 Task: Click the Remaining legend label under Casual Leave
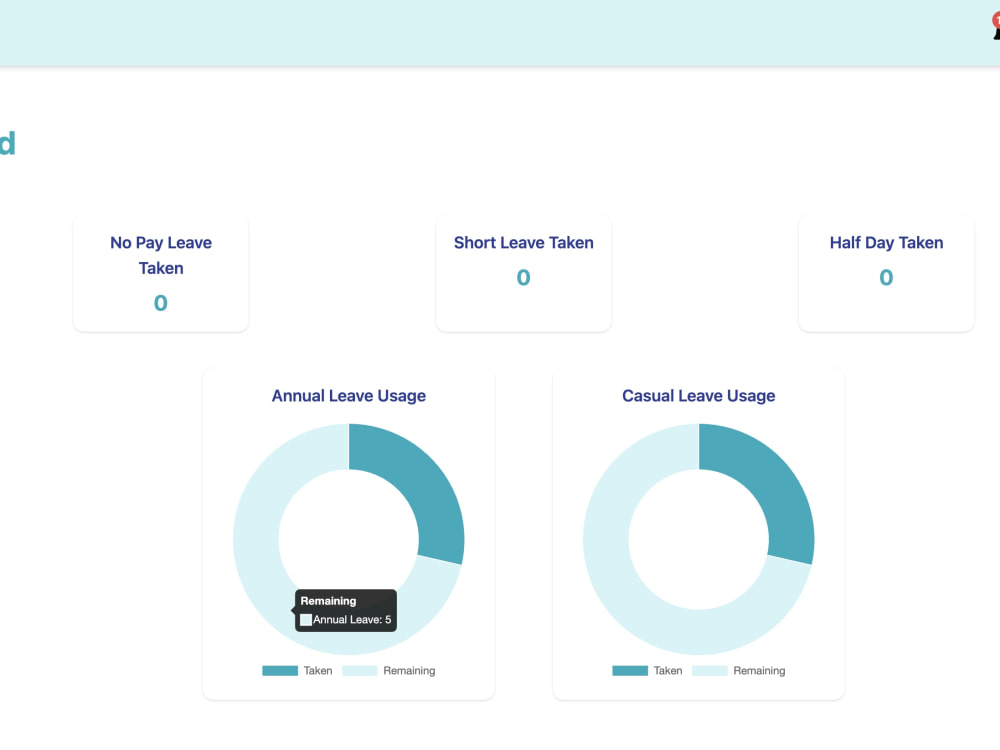coord(759,670)
